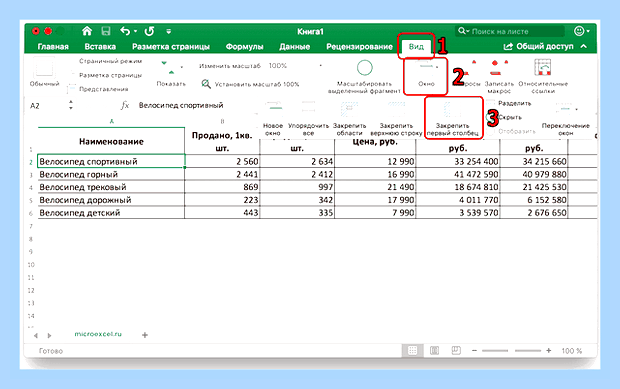This screenshot has width=620, height=389.
Task: Open the 'Показать' dropdown
Action: 171,73
